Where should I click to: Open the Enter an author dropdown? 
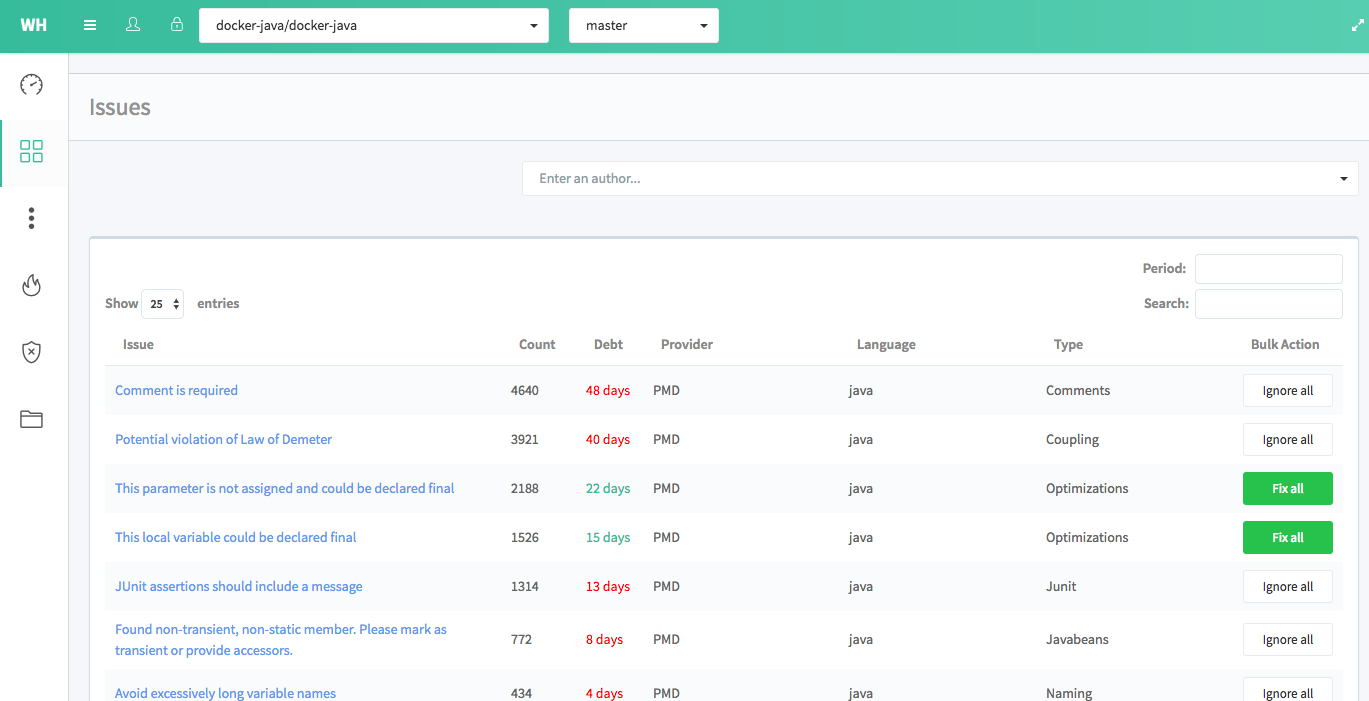[939, 179]
